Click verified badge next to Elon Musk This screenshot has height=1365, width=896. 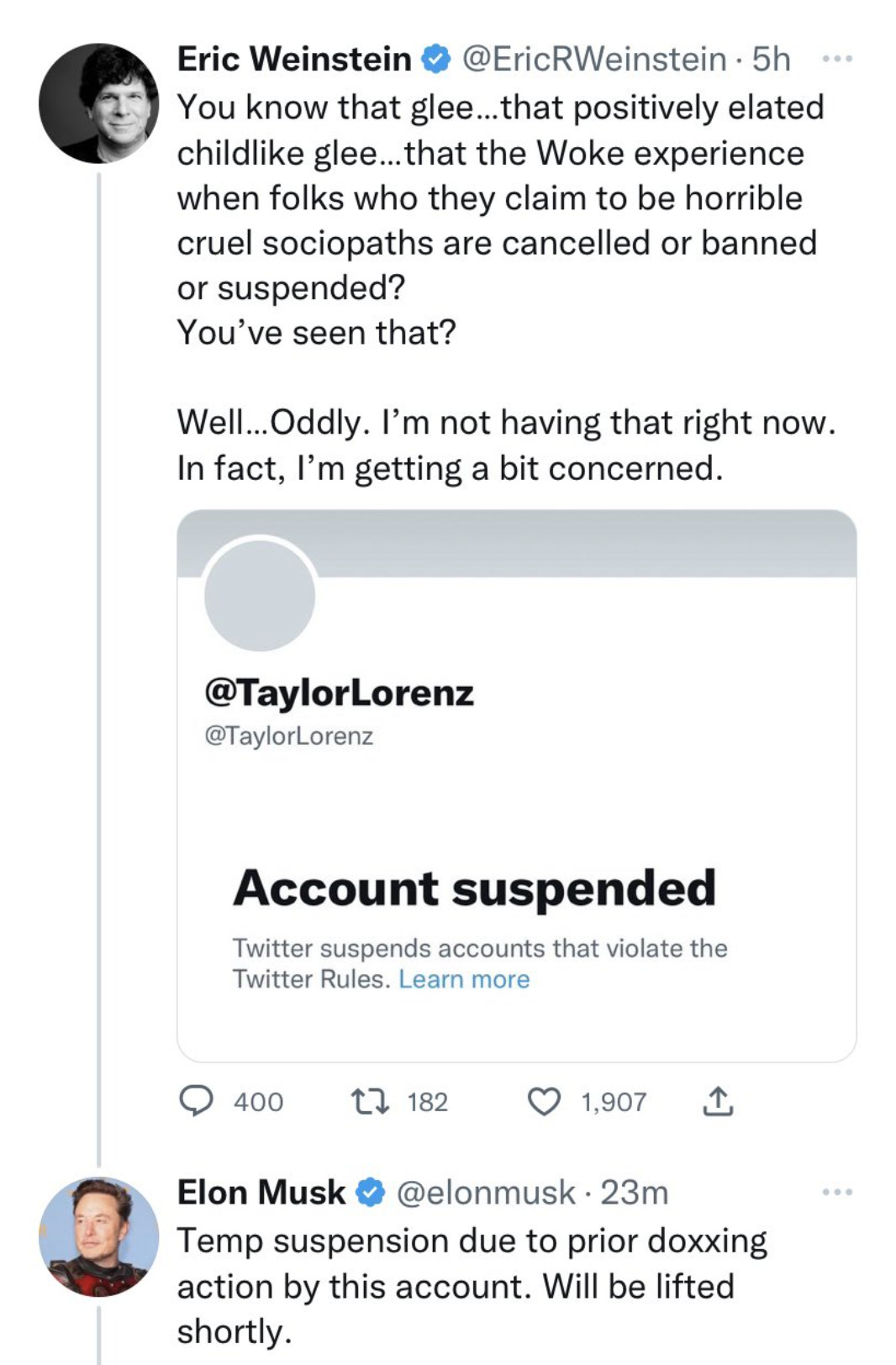point(370,1193)
